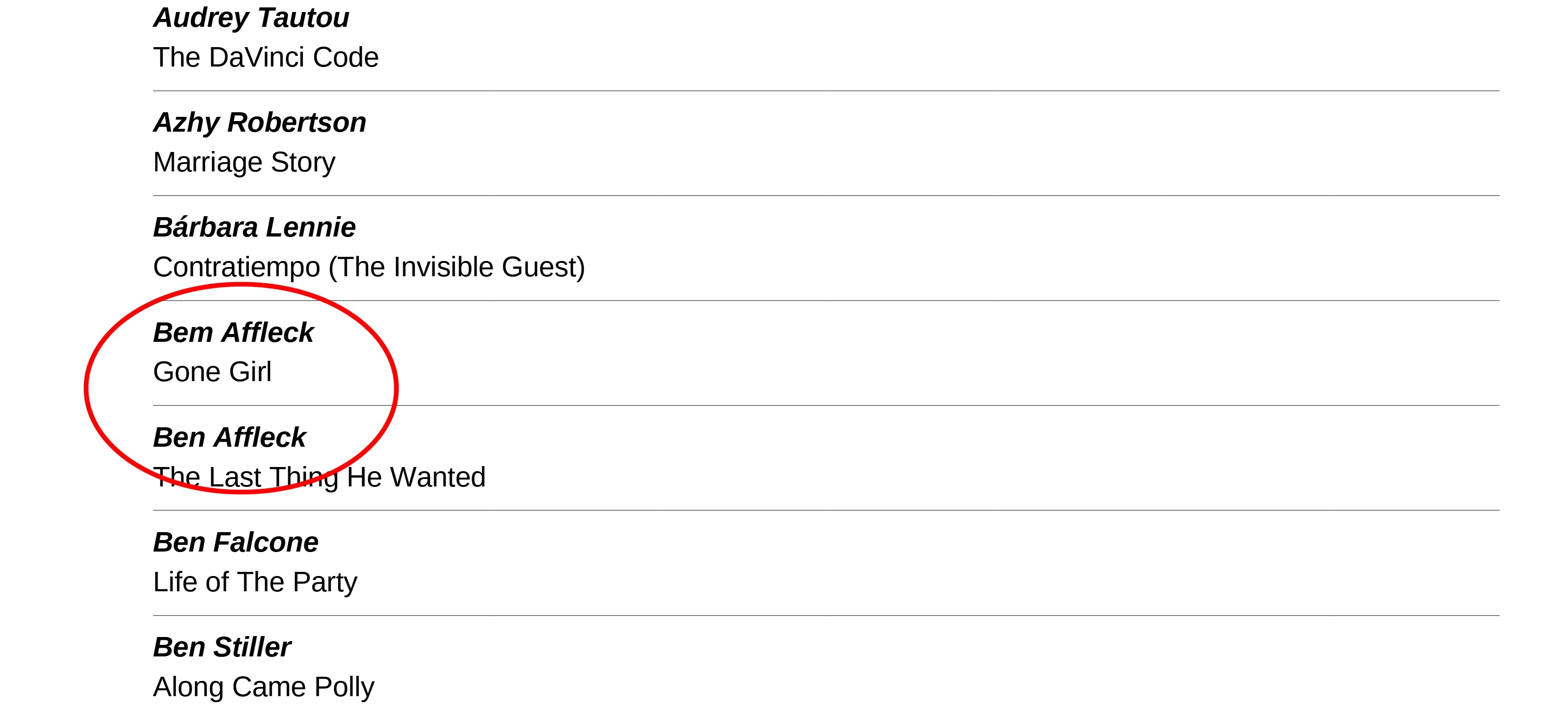The width and height of the screenshot is (1568, 716).
Task: Click the divider under Marriage Story
Action: [x=826, y=196]
